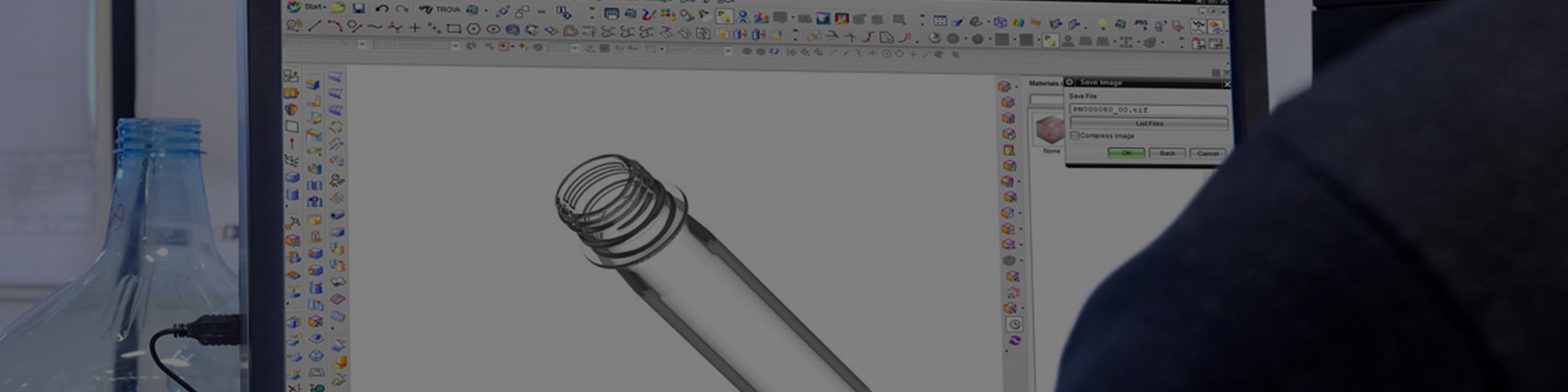Click the TROVA toolbar button
The height and width of the screenshot is (392, 1568).
tap(439, 9)
